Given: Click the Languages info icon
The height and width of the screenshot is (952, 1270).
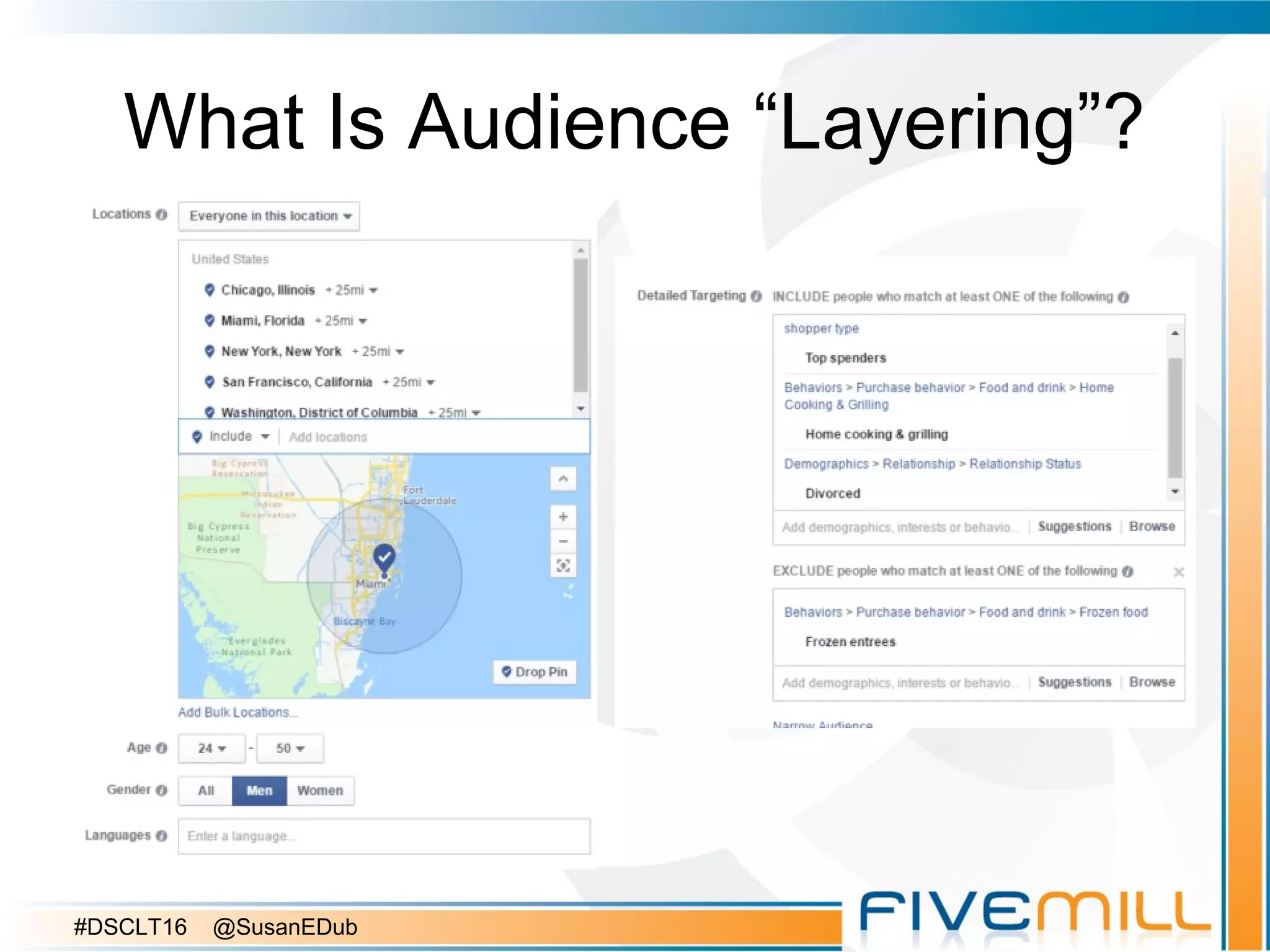Looking at the screenshot, I should (162, 836).
